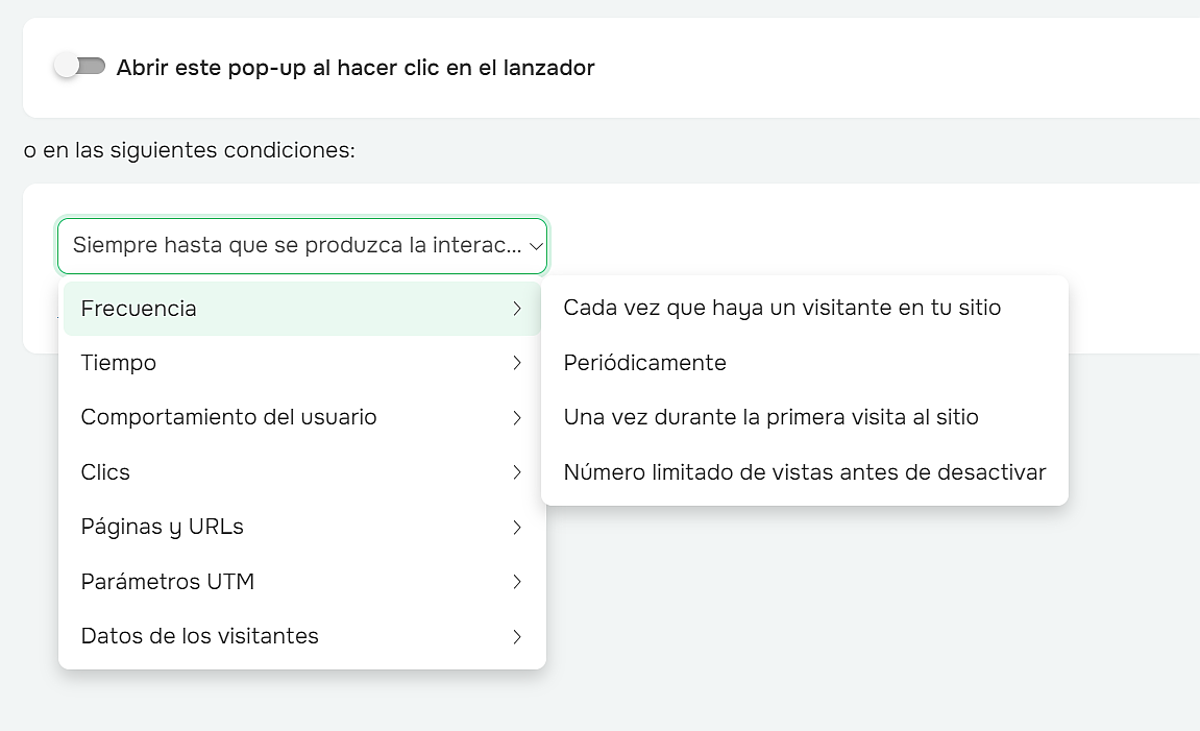Open the 'Siempre hasta que se produzca' dropdown
Image resolution: width=1200 pixels, height=731 pixels.
click(x=302, y=246)
